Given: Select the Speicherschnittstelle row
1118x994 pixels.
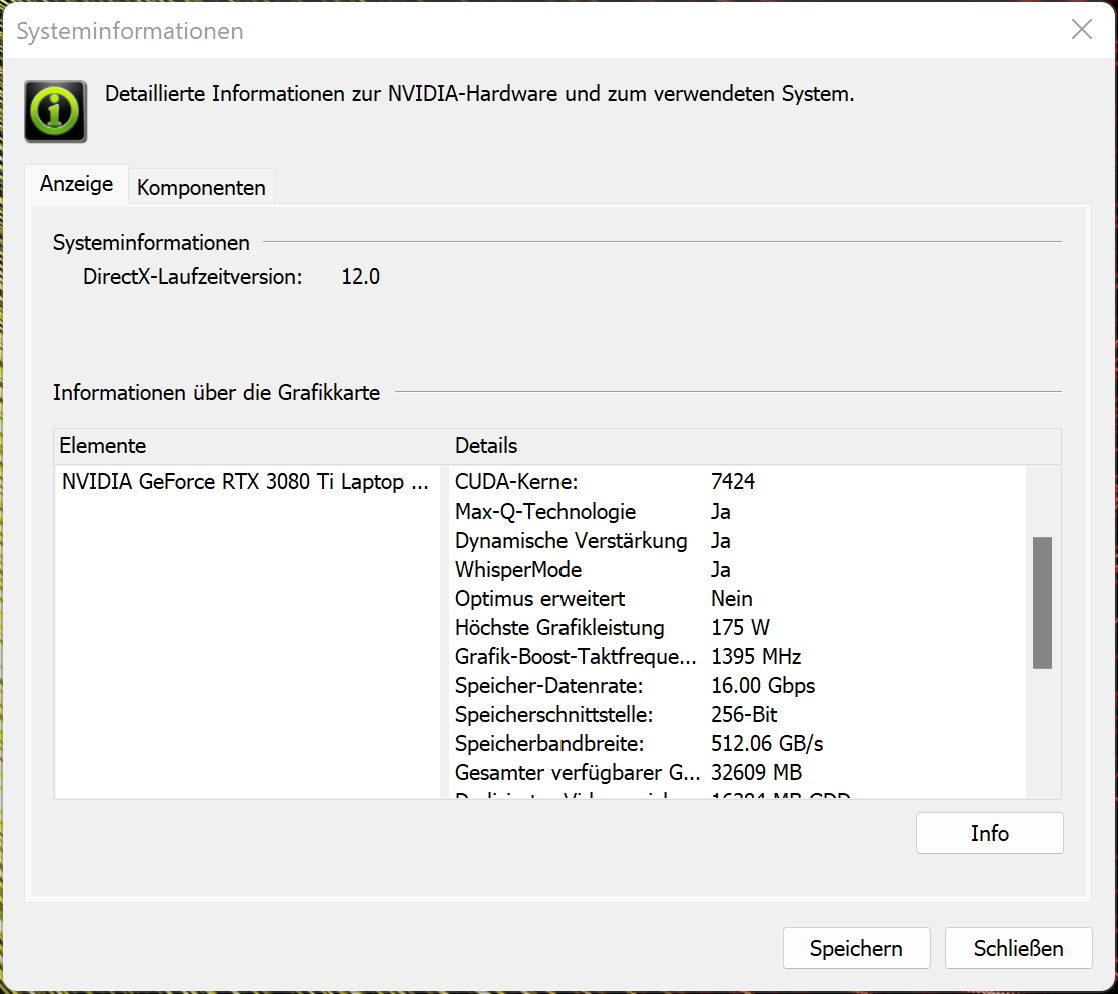Looking at the screenshot, I should [x=738, y=714].
